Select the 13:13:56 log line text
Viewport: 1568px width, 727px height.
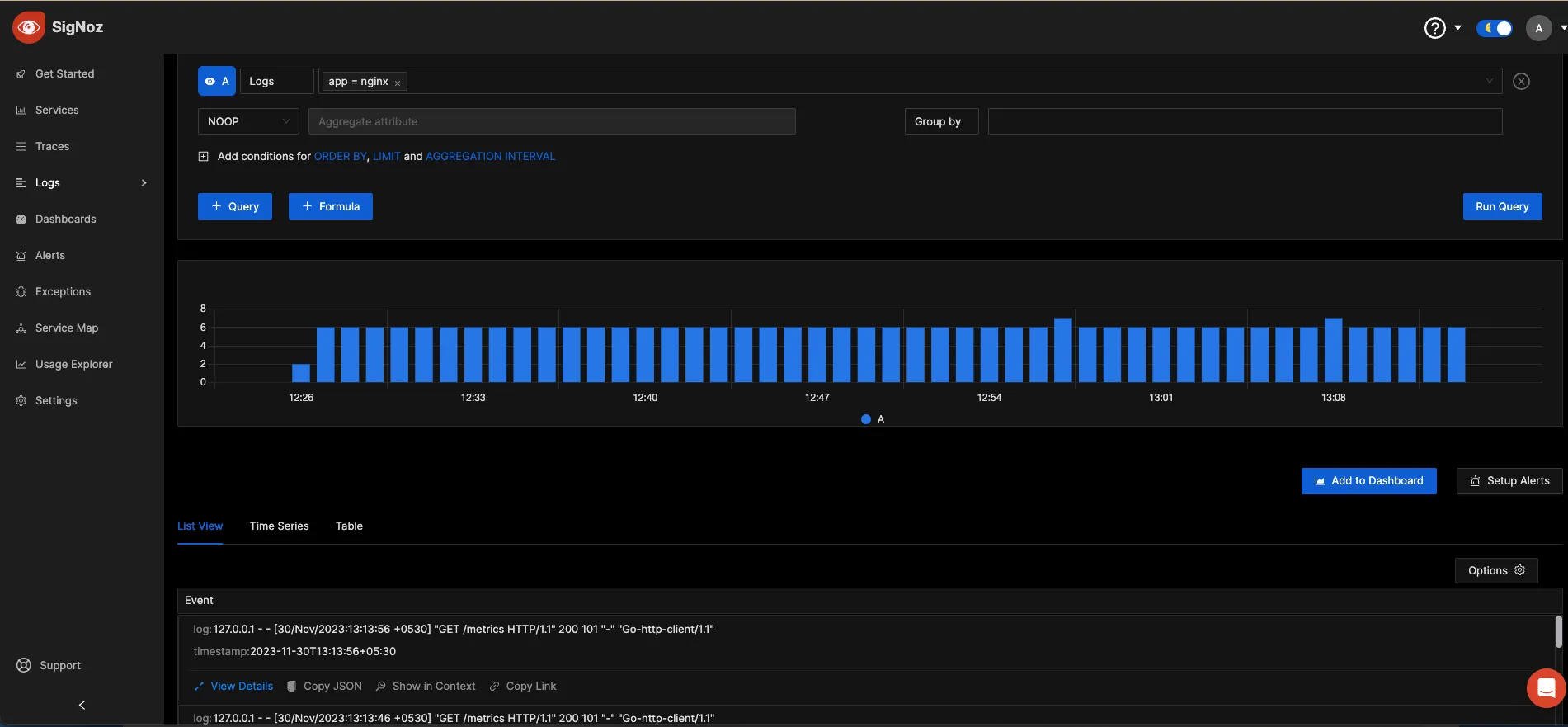[464, 629]
